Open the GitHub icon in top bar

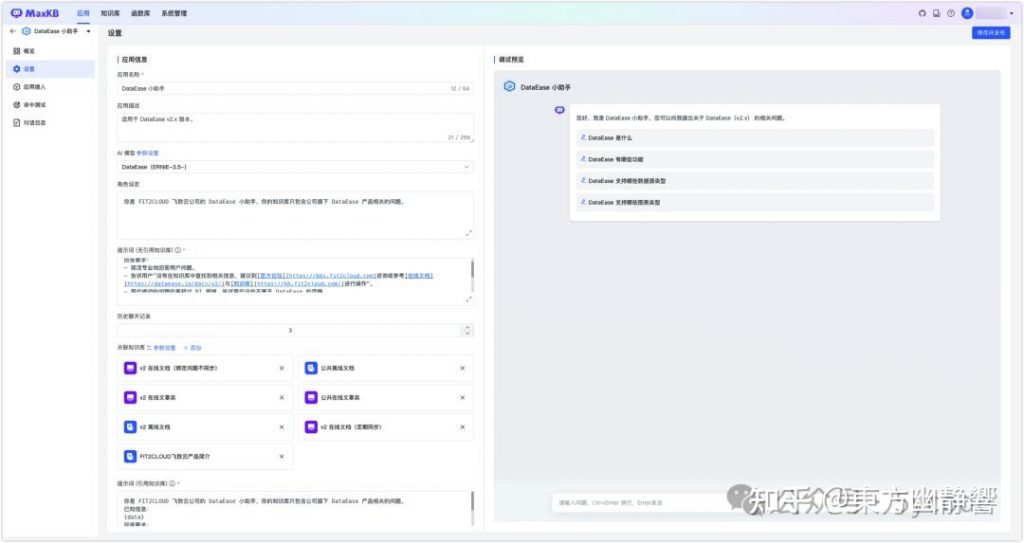click(x=922, y=13)
